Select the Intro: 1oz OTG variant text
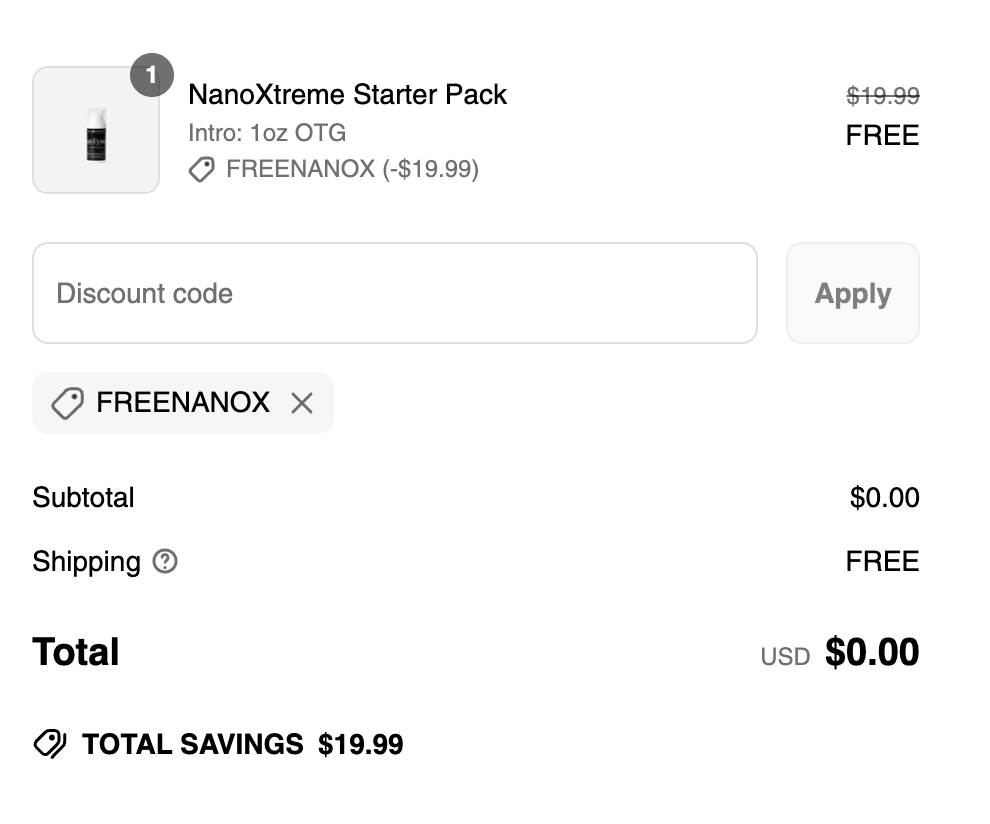The height and width of the screenshot is (824, 990). click(267, 133)
